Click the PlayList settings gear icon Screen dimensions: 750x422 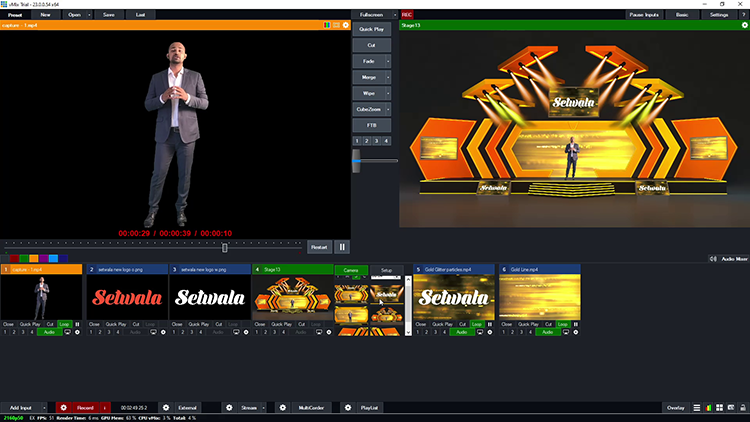[x=348, y=408]
